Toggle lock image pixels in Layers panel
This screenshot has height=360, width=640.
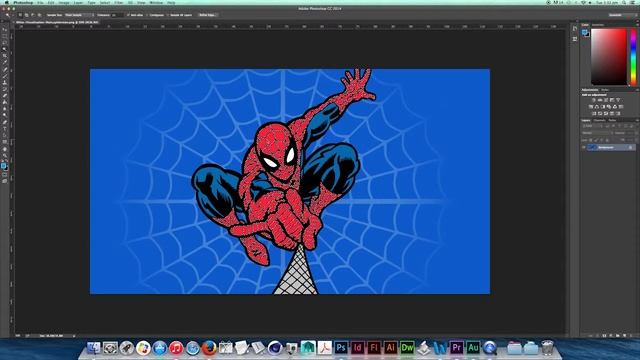[596, 140]
